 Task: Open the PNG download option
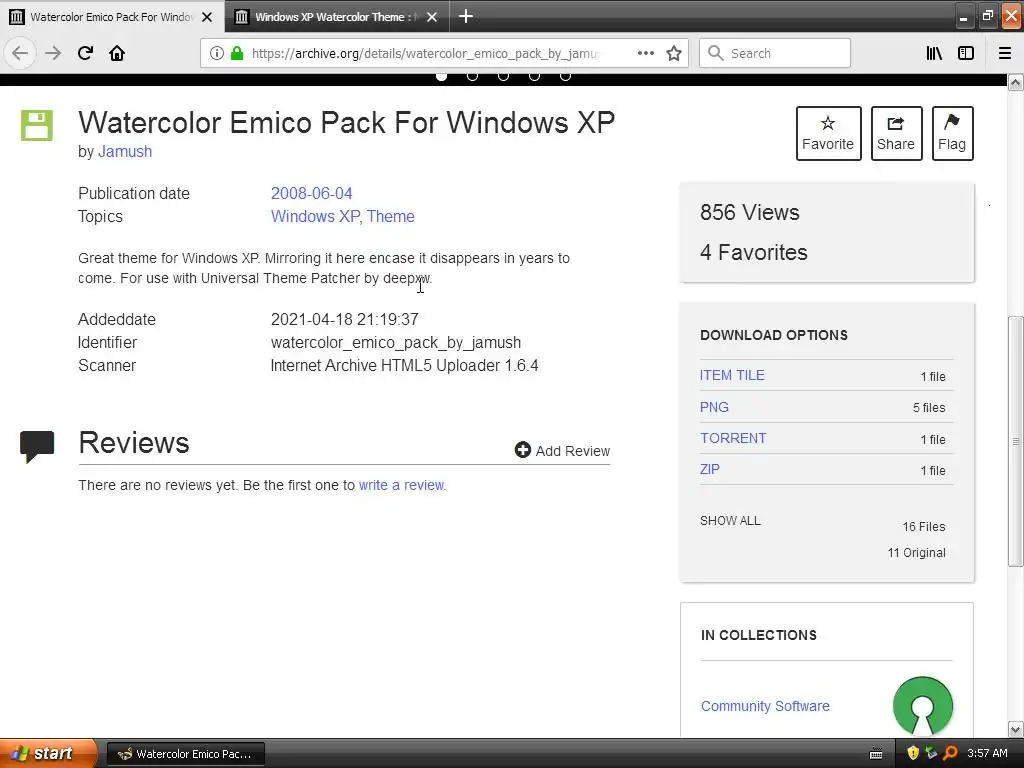pos(714,407)
